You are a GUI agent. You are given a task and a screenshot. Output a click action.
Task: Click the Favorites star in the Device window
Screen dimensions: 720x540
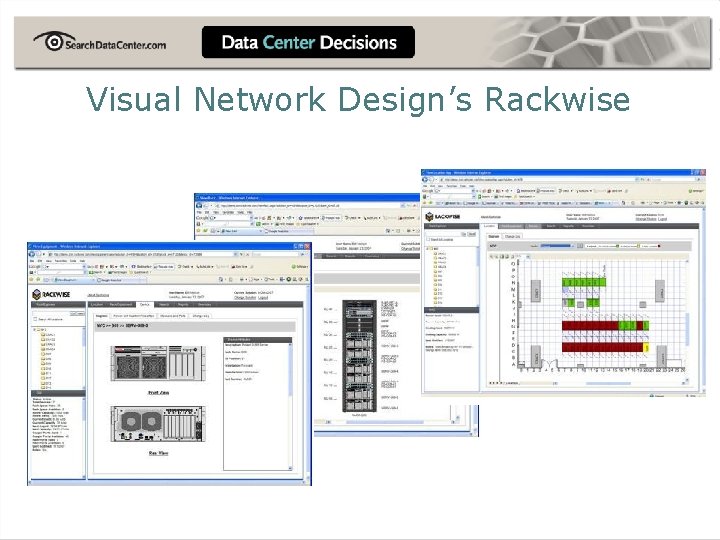coord(32,279)
